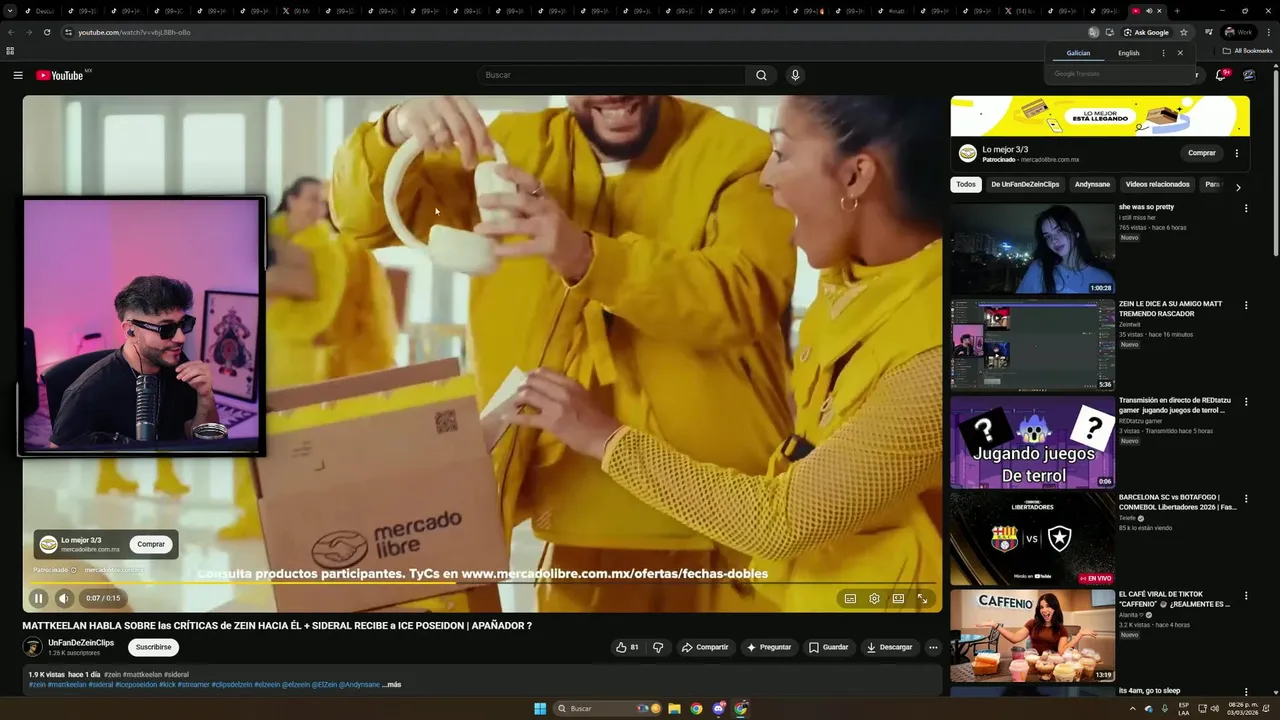Click Comprar on the video ad overlay

pos(151,544)
